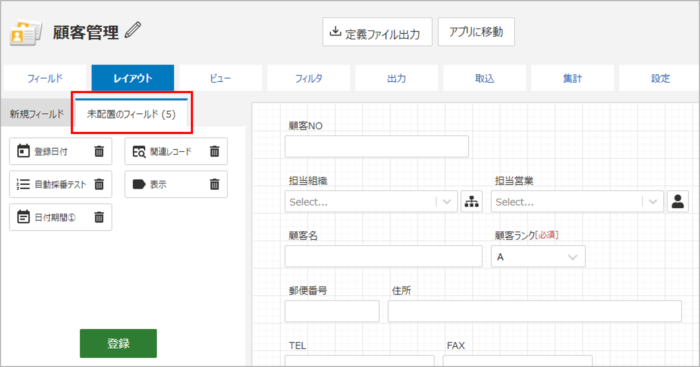
Task: Click the 顧客ランク field label
Action: pyautogui.click(x=515, y=236)
